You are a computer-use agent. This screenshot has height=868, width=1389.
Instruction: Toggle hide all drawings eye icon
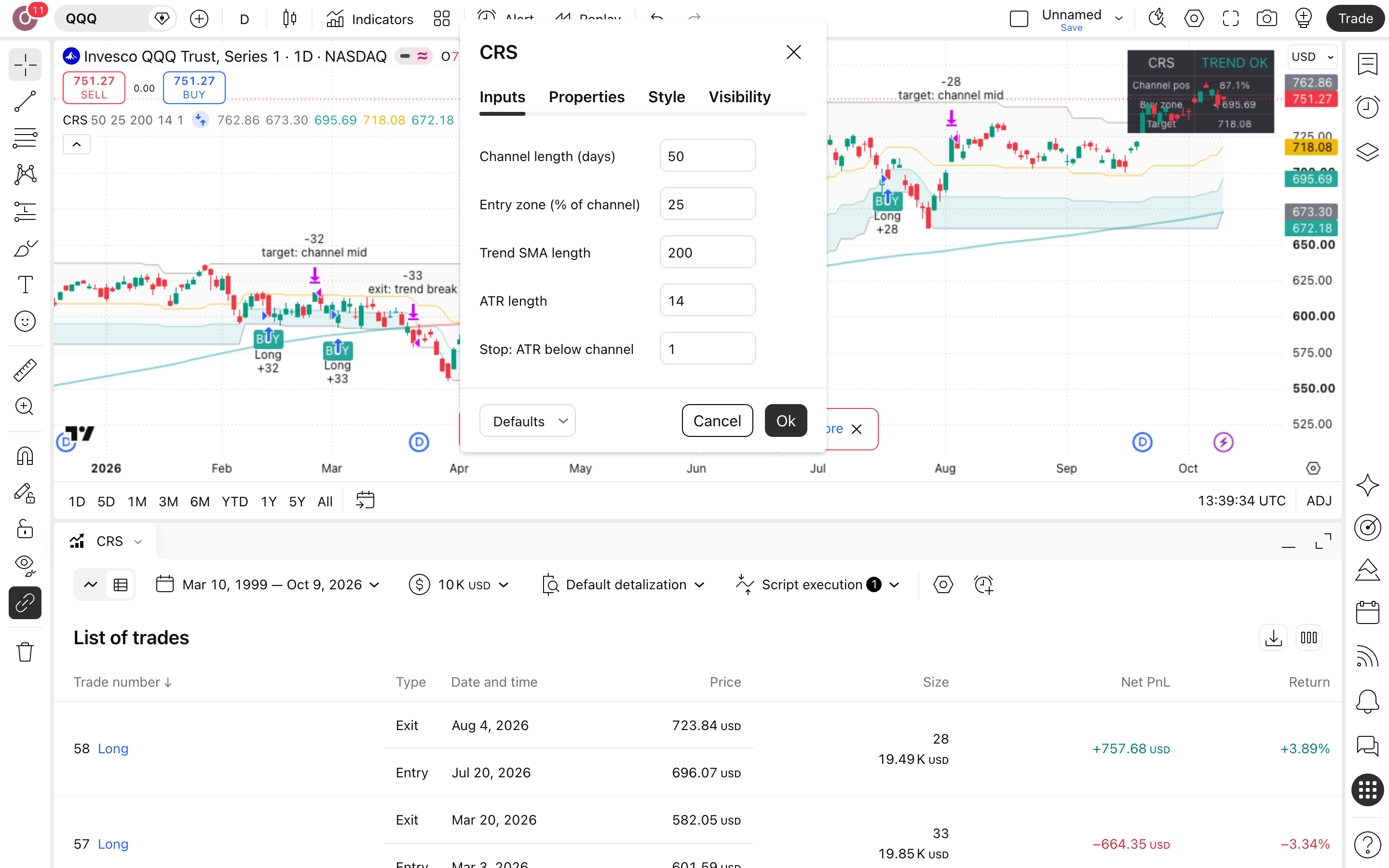pyautogui.click(x=25, y=566)
